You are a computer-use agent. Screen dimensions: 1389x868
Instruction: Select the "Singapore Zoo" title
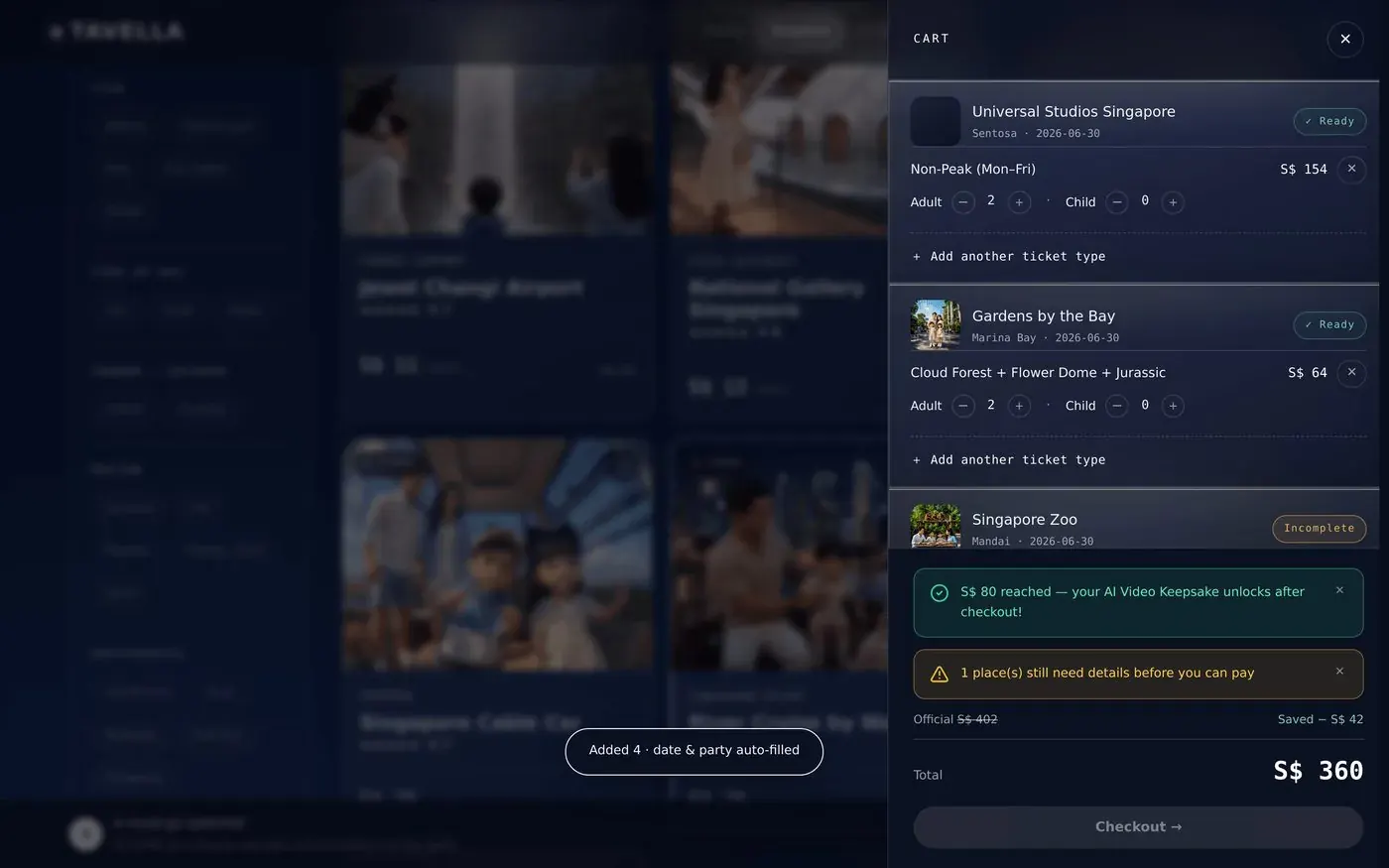[1025, 520]
